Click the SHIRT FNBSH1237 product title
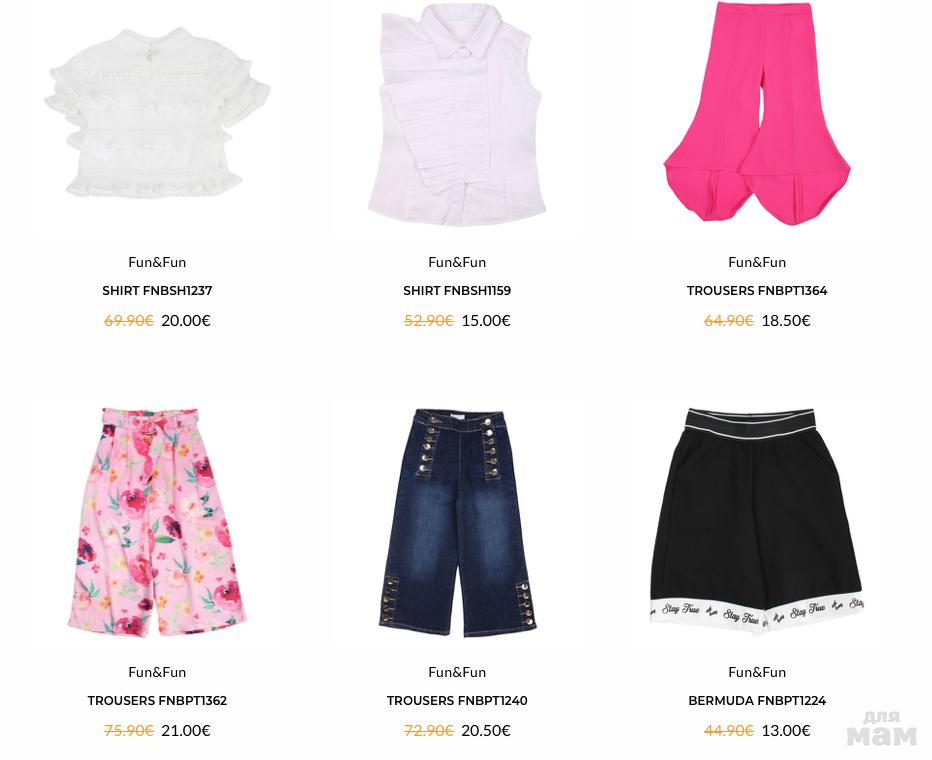The height and width of the screenshot is (760, 932). pyautogui.click(x=157, y=291)
